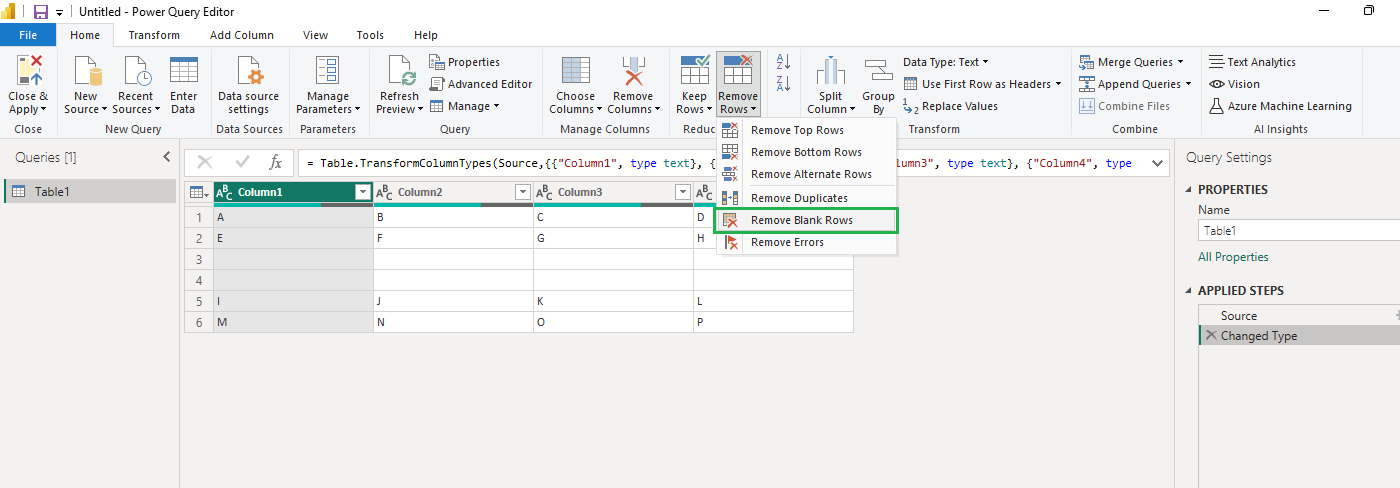The width and height of the screenshot is (1400, 488).
Task: Delete the Changed Type step
Action: (x=1211, y=336)
